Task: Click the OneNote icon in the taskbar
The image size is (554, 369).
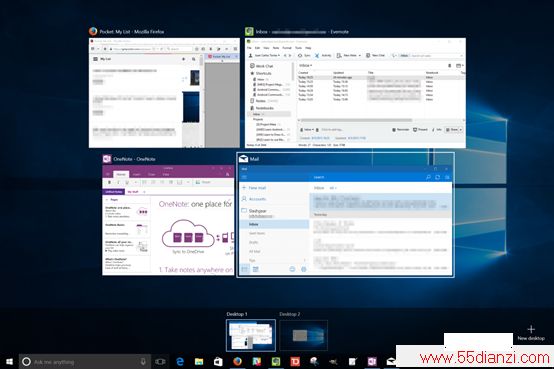Action: click(x=372, y=361)
